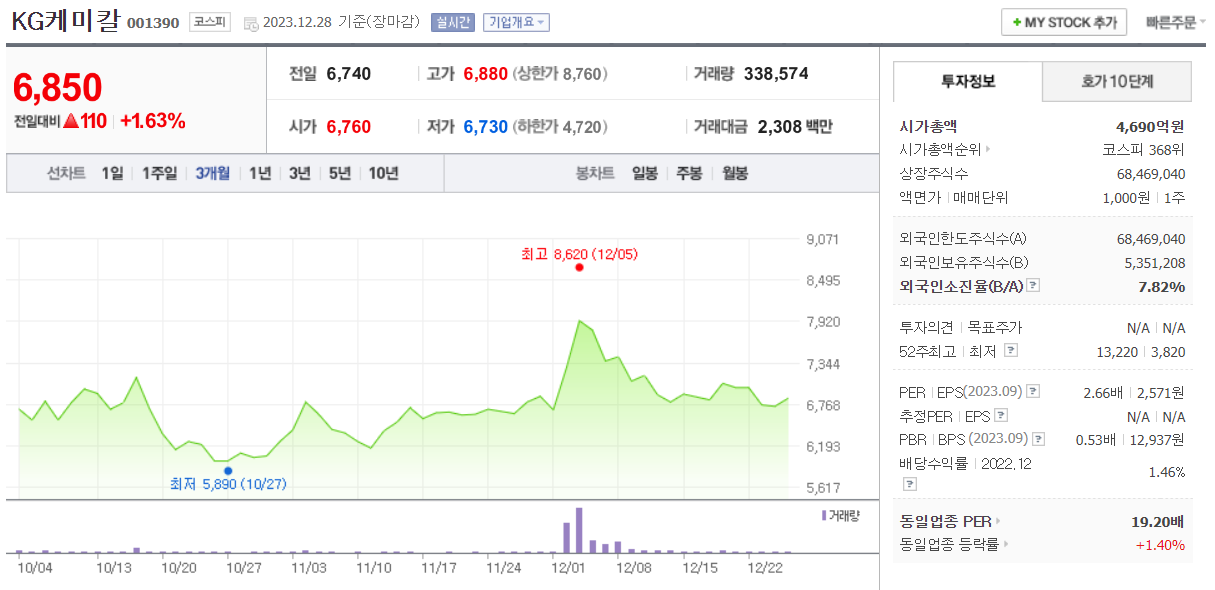
Task: Click the 9,071 price axis label
Action: (823, 239)
